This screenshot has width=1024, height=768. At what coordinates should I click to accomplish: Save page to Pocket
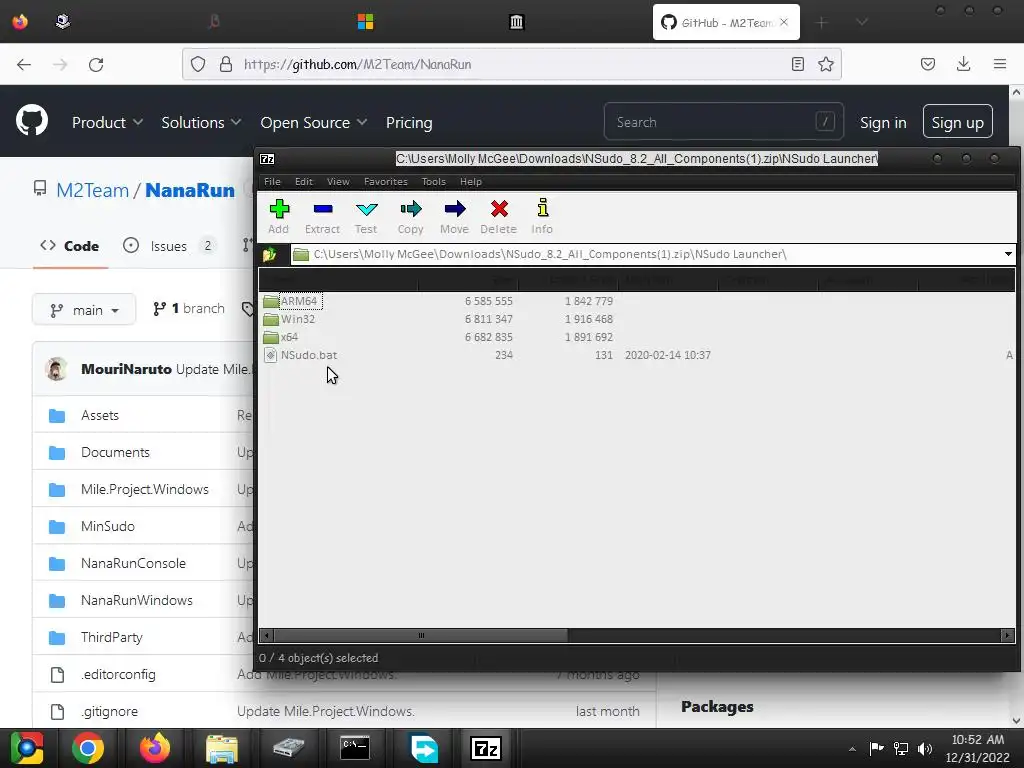tap(927, 64)
